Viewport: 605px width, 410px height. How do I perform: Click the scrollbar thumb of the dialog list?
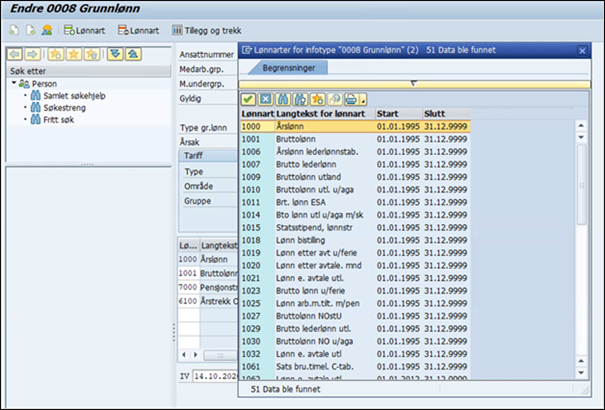pyautogui.click(x=581, y=185)
